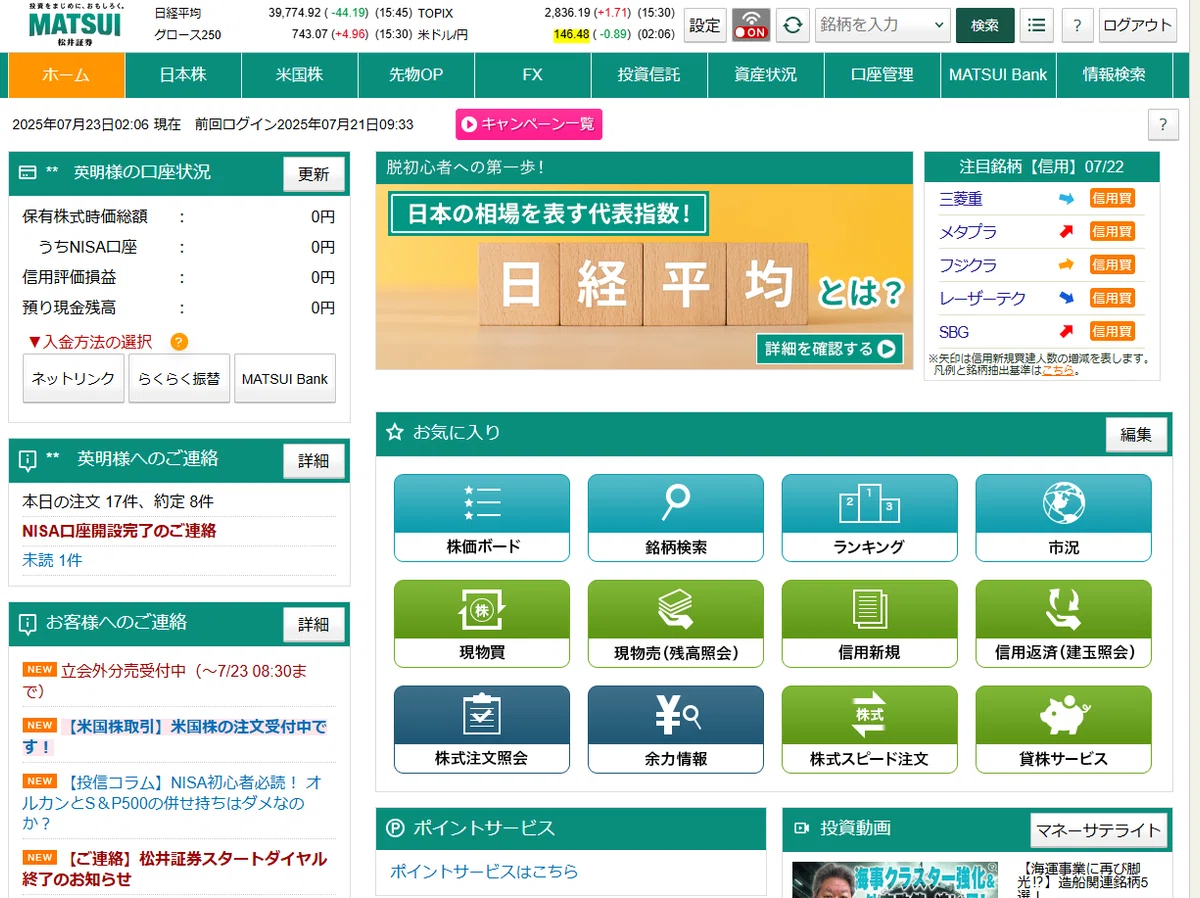The width and height of the screenshot is (1200, 898).
Task: Click the help button below ログアウト
Action: click(1163, 125)
